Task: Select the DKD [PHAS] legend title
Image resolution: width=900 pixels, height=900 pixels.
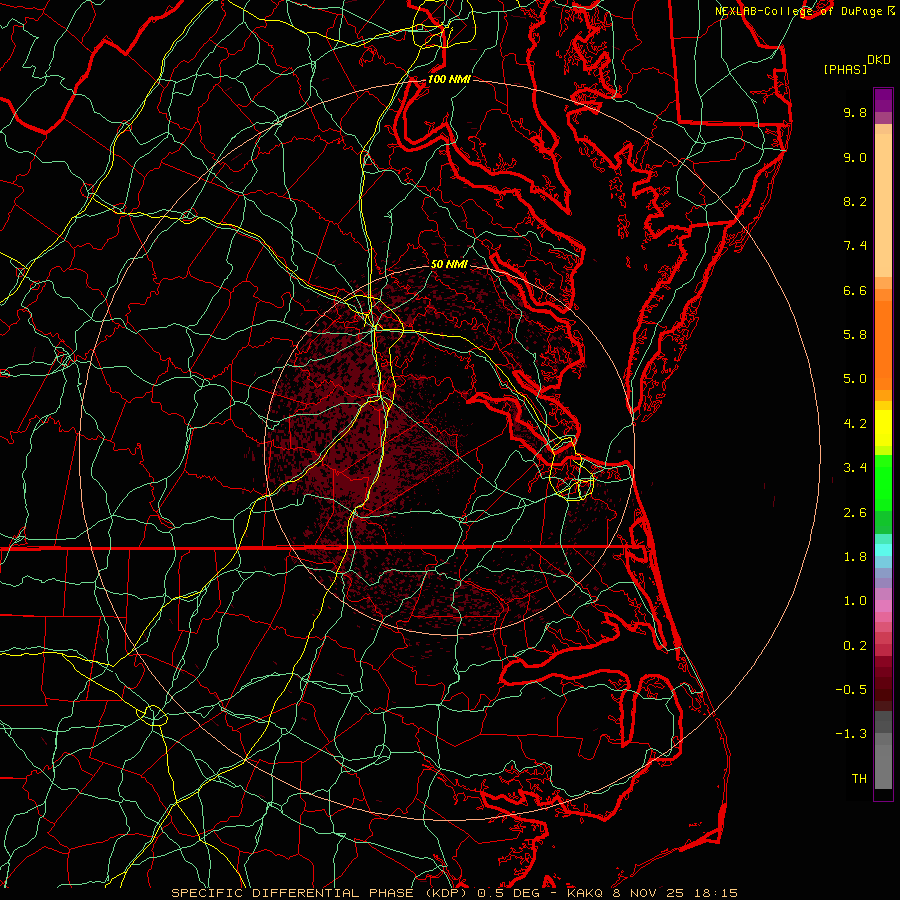Action: point(856,64)
